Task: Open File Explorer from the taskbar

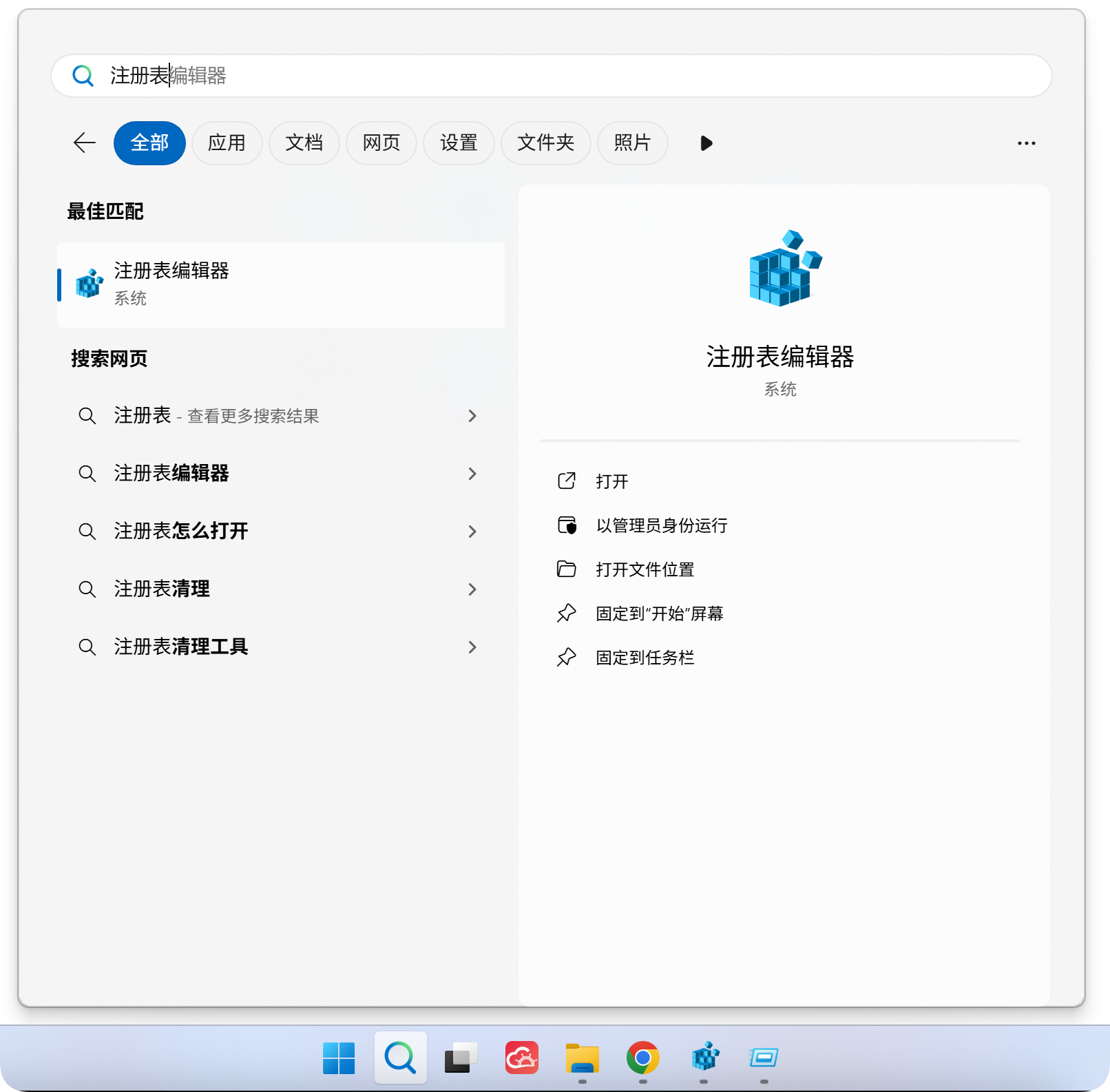Action: (x=583, y=1058)
